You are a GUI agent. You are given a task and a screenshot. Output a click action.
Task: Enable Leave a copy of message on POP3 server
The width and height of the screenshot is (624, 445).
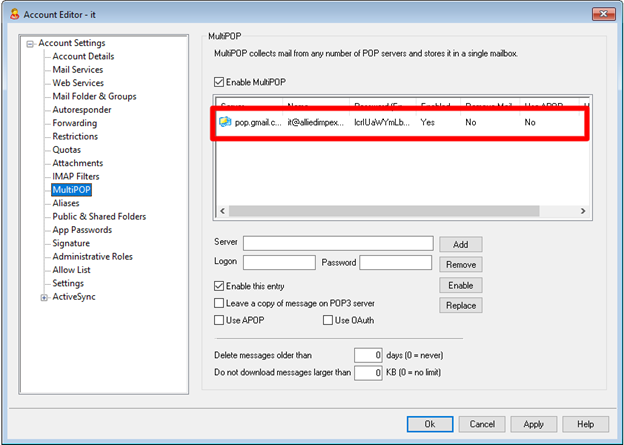pos(220,303)
